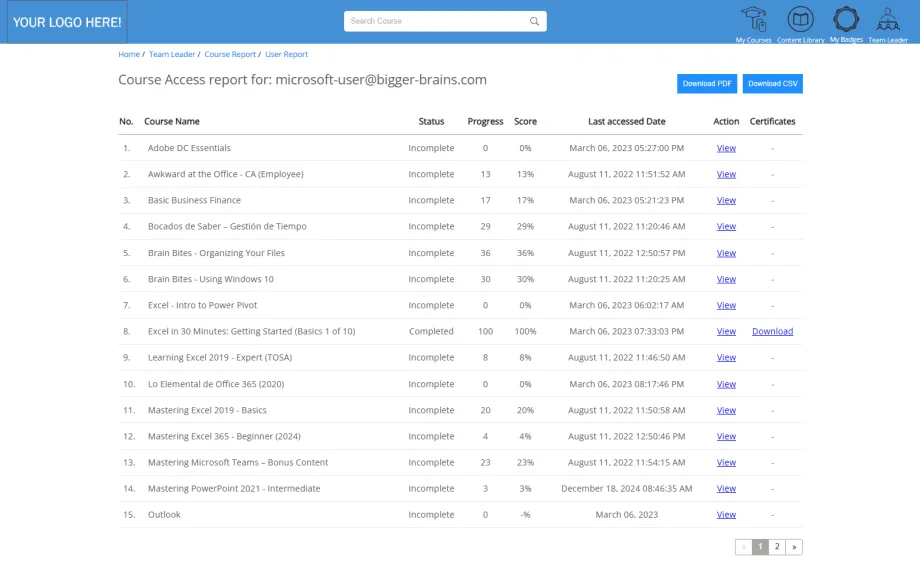View Excel in 30 Minutes course
Screen dimensions: 920x565
726,331
